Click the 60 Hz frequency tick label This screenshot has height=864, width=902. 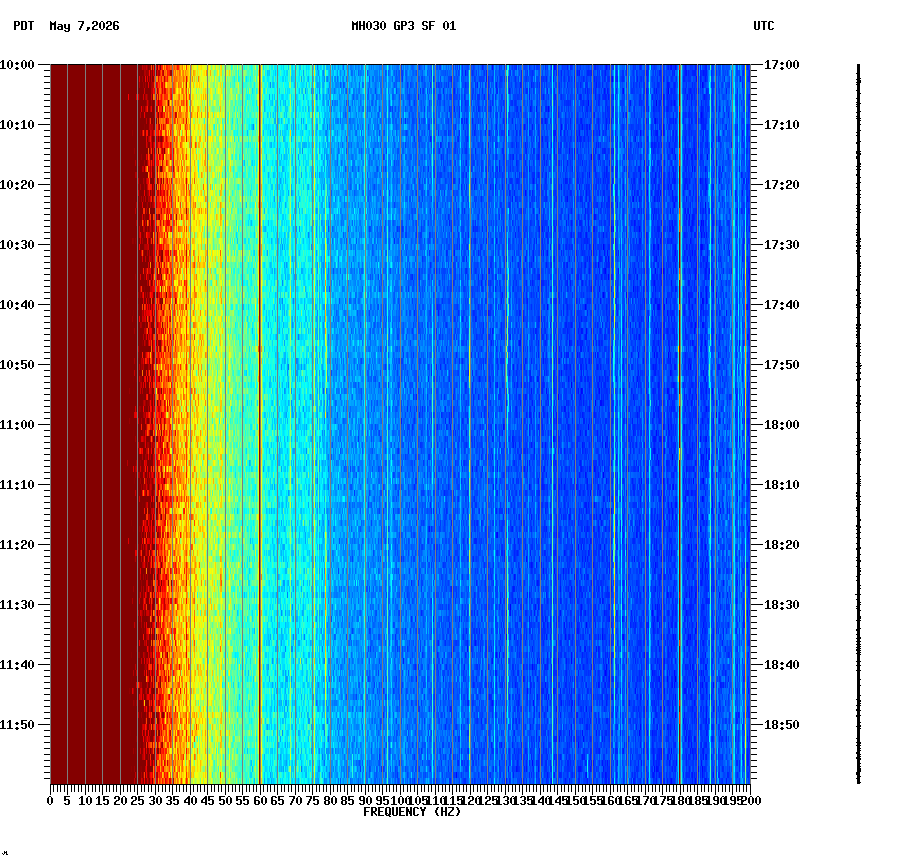260,801
